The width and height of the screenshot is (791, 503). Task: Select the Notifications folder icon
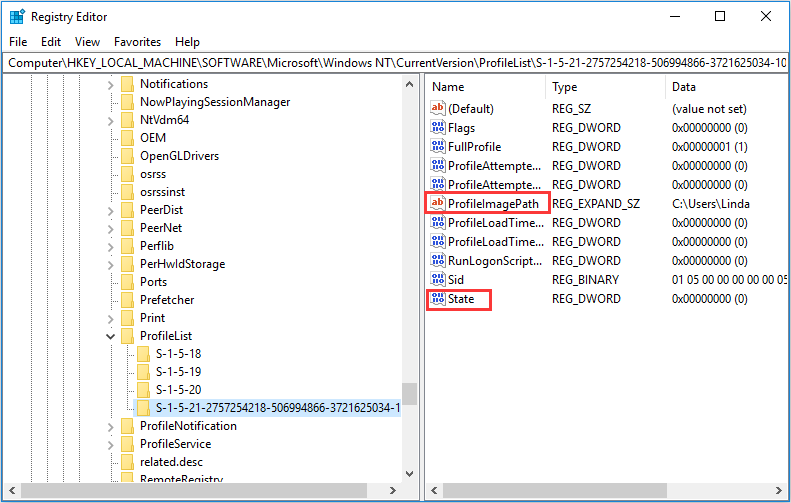tap(128, 84)
